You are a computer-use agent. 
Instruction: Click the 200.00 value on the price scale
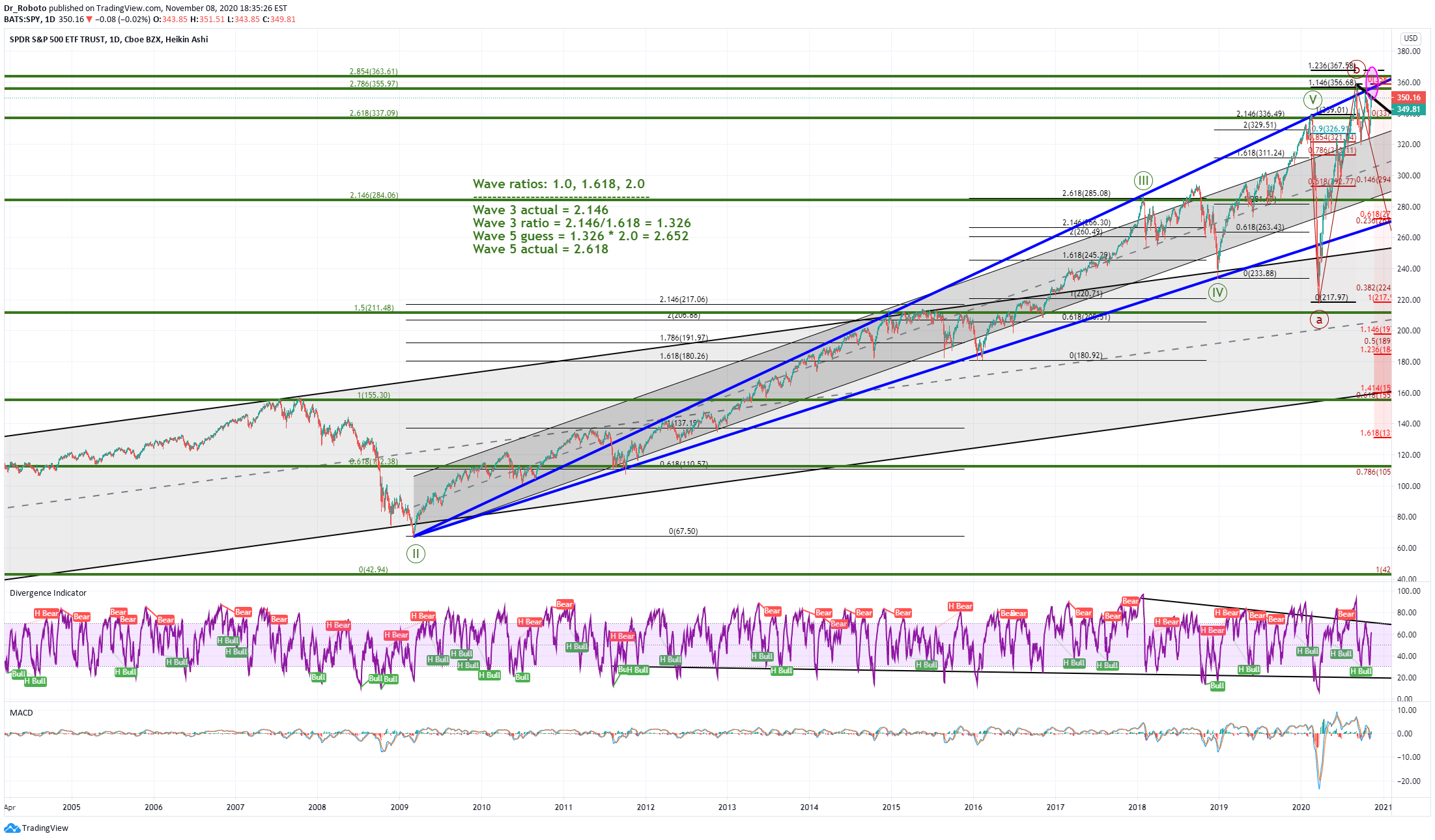tap(1409, 331)
